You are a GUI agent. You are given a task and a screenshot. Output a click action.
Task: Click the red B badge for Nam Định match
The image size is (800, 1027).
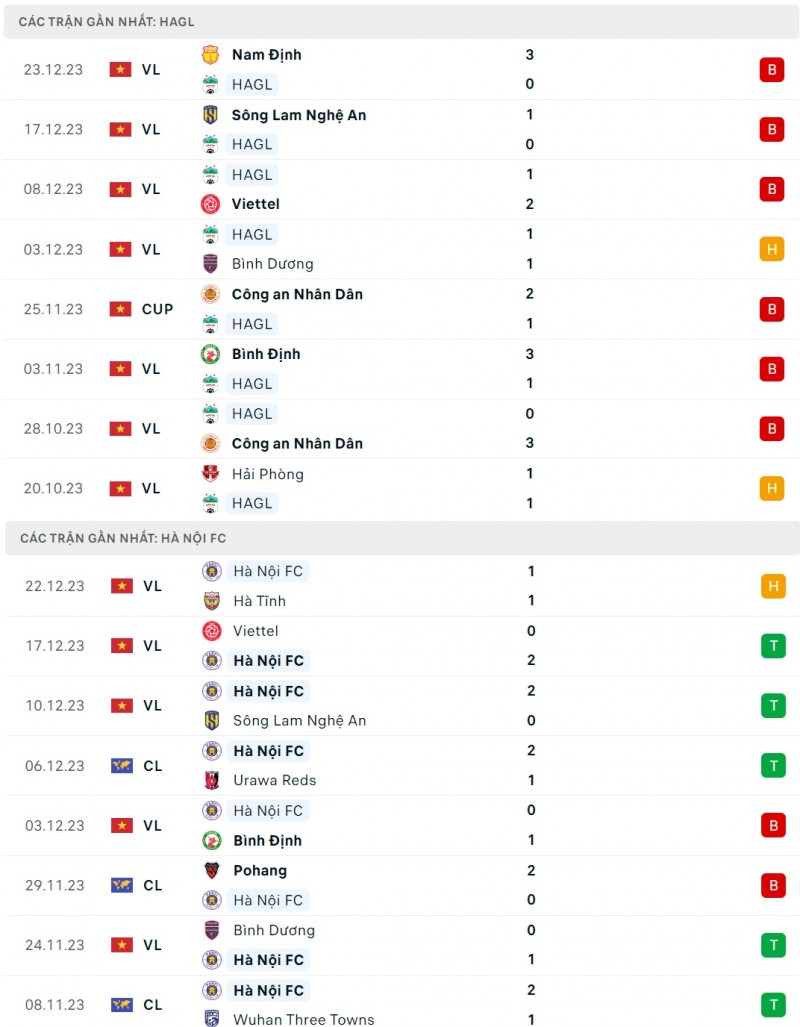[x=771, y=69]
